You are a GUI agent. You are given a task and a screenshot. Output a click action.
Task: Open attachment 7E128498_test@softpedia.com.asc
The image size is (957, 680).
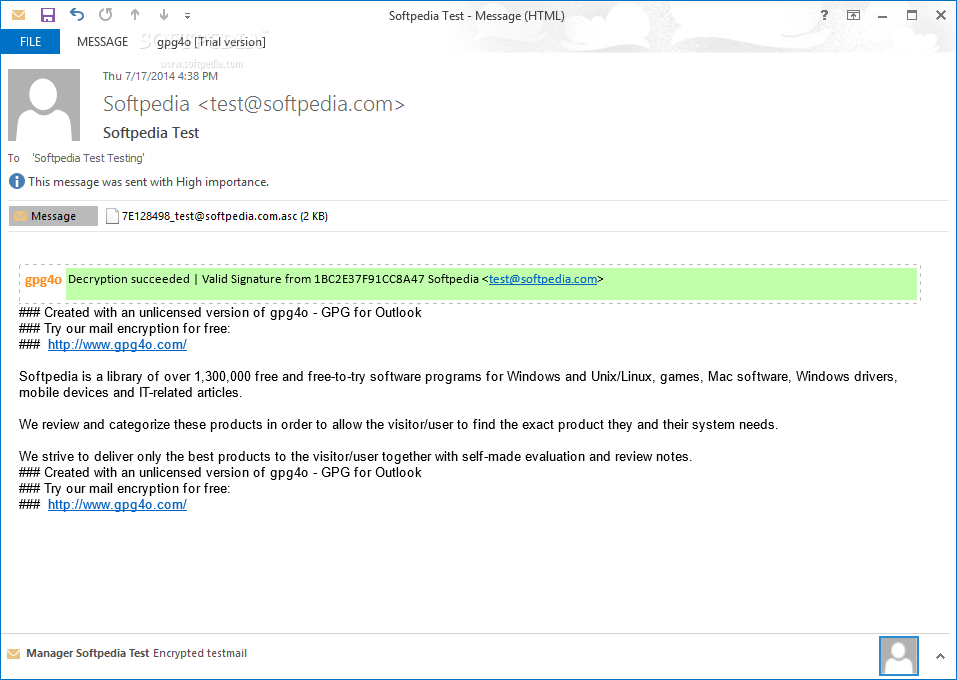click(x=217, y=216)
